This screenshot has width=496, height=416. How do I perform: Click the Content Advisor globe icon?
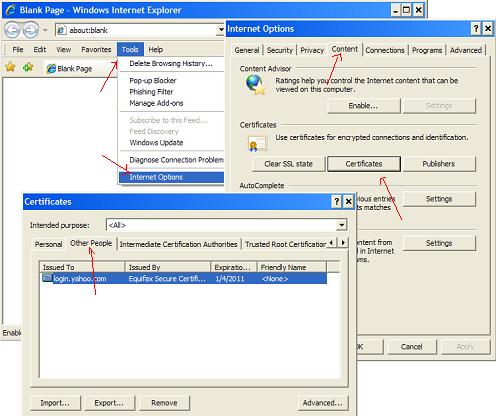(x=255, y=84)
